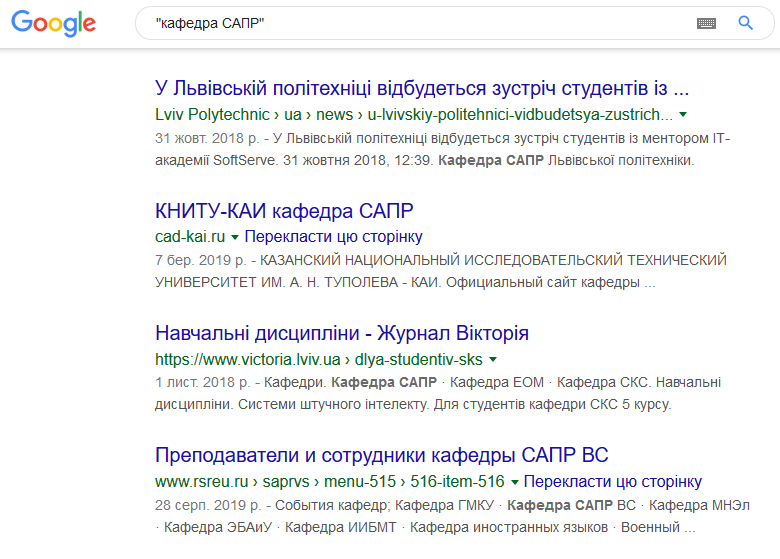Click "Перекласти цю сторінку" for cad-kai.ru
Screen dimensions: 780x559
(x=333, y=237)
